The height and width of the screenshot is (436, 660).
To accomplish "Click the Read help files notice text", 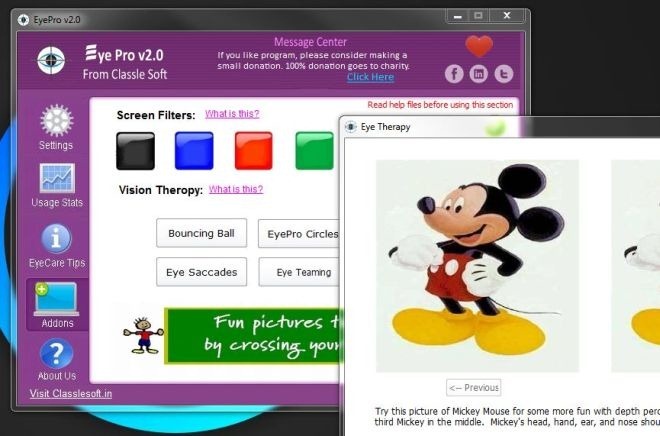I will [440, 105].
